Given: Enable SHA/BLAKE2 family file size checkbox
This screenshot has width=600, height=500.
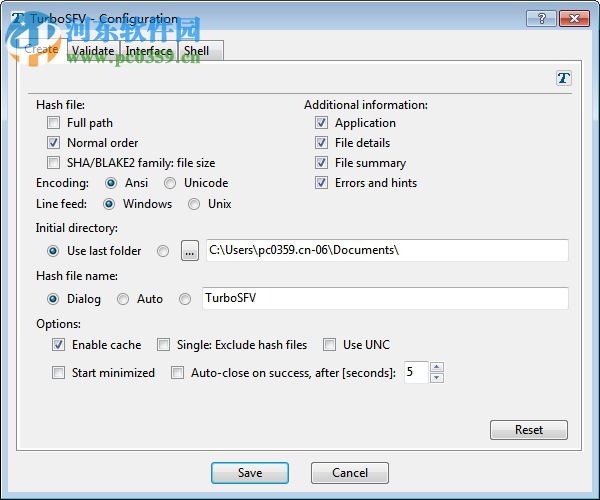Looking at the screenshot, I should (53, 163).
